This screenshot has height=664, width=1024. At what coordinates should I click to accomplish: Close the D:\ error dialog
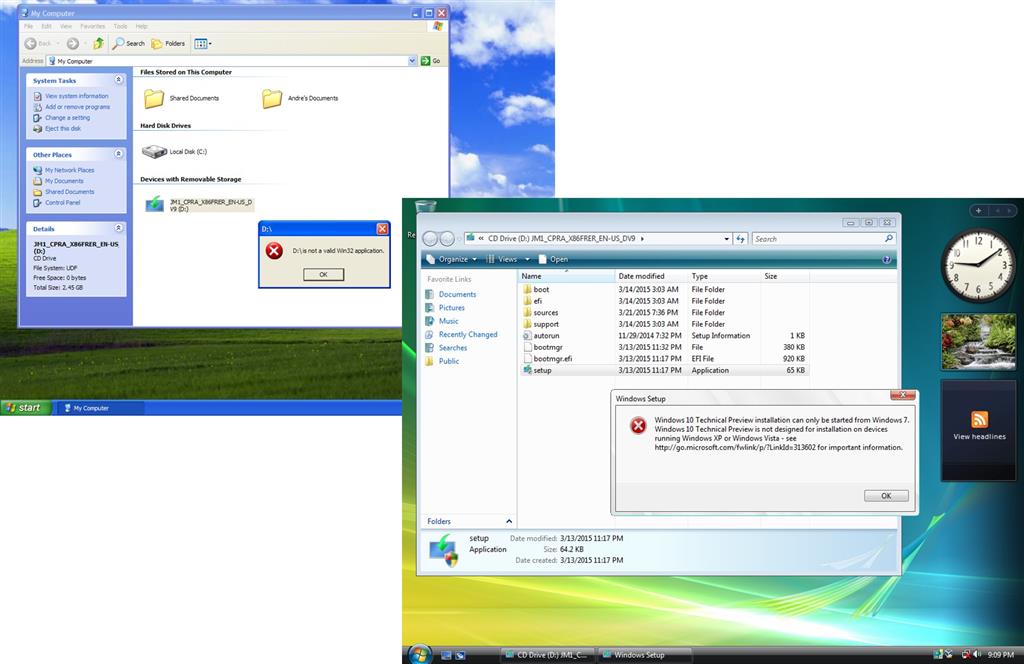click(x=382, y=229)
